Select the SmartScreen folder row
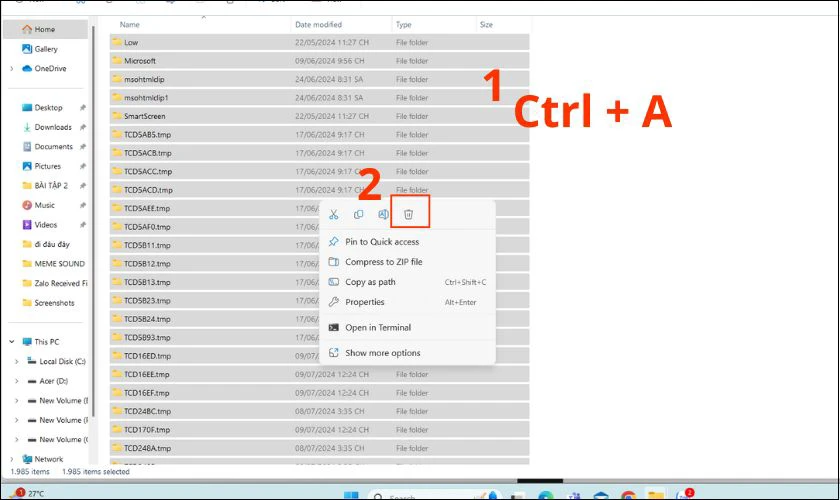 [144, 115]
